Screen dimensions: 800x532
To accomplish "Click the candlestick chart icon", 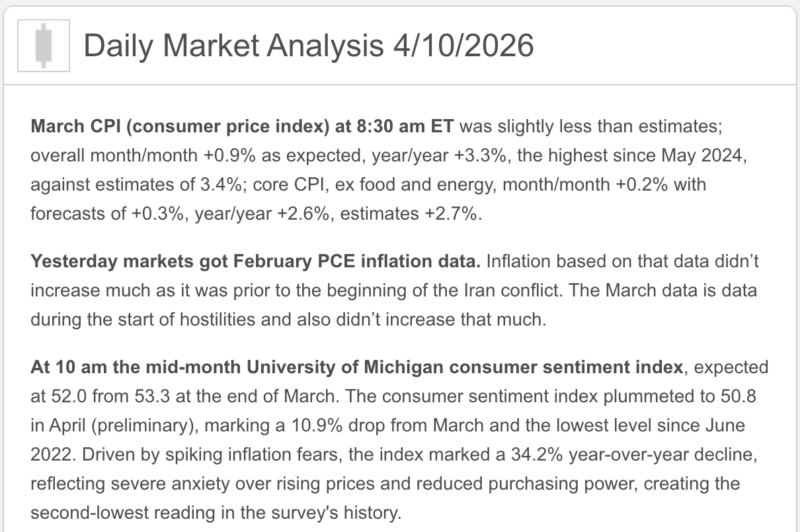I will (x=41, y=45).
